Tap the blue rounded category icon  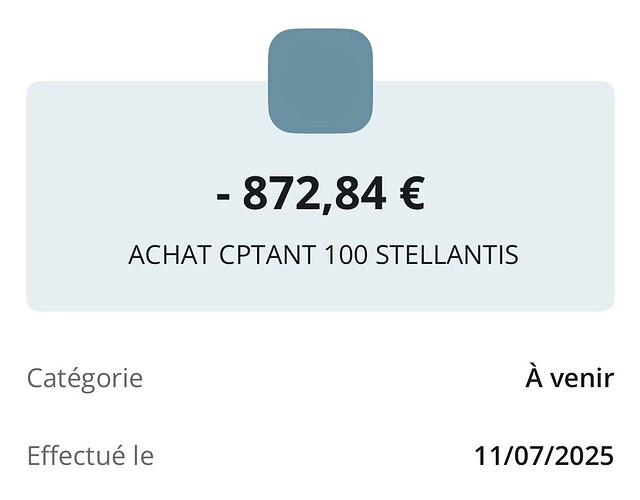[x=320, y=81]
